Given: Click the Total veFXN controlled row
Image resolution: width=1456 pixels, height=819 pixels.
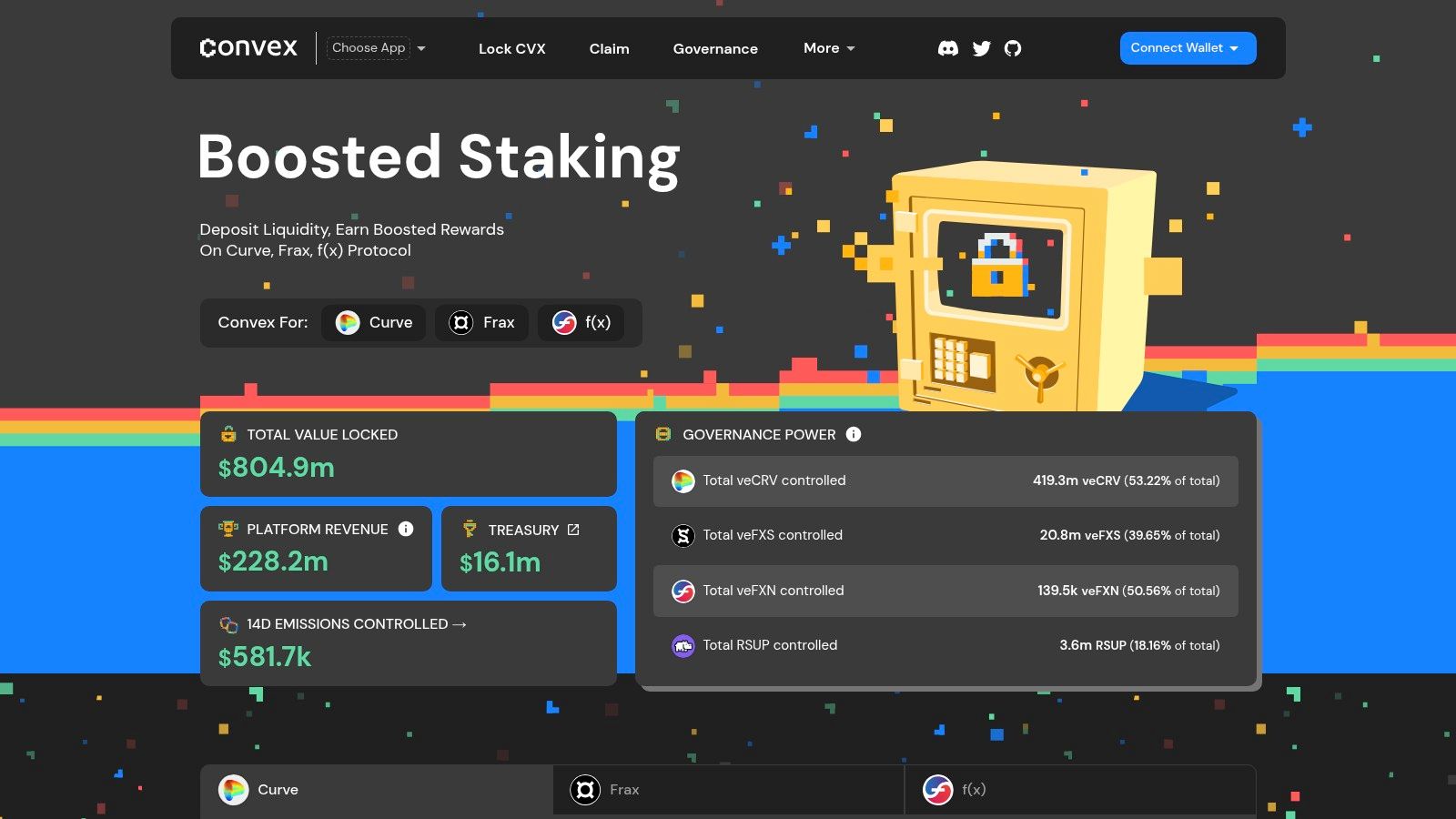Looking at the screenshot, I should [945, 591].
